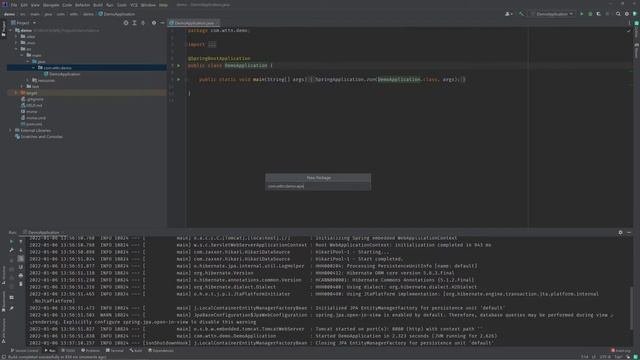The width and height of the screenshot is (640, 360).
Task: Open the View menu
Action: point(35,5)
